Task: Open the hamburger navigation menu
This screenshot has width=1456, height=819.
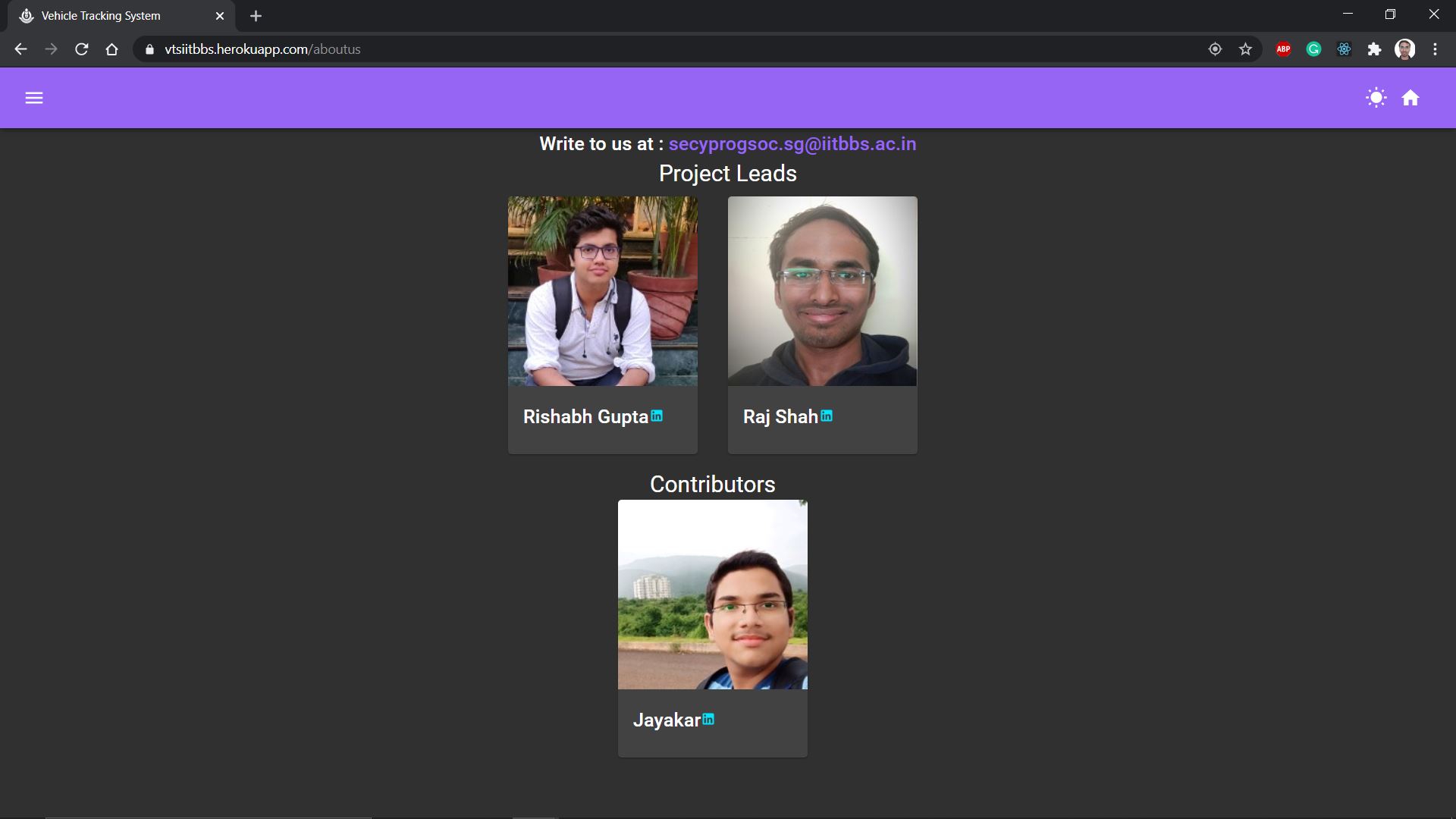Action: tap(34, 98)
